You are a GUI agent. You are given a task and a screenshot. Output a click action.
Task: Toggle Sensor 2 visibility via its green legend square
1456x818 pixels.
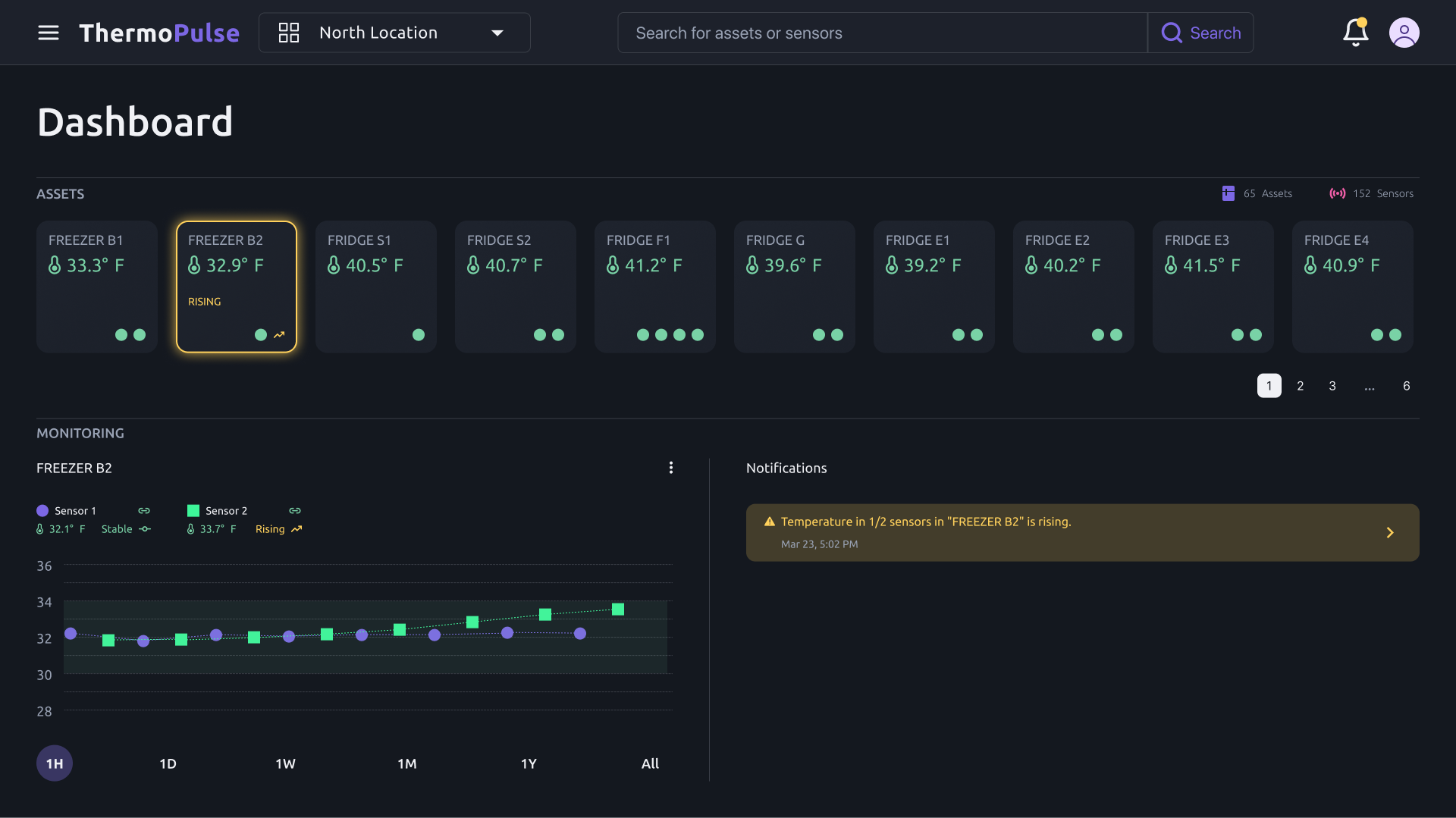coord(193,510)
